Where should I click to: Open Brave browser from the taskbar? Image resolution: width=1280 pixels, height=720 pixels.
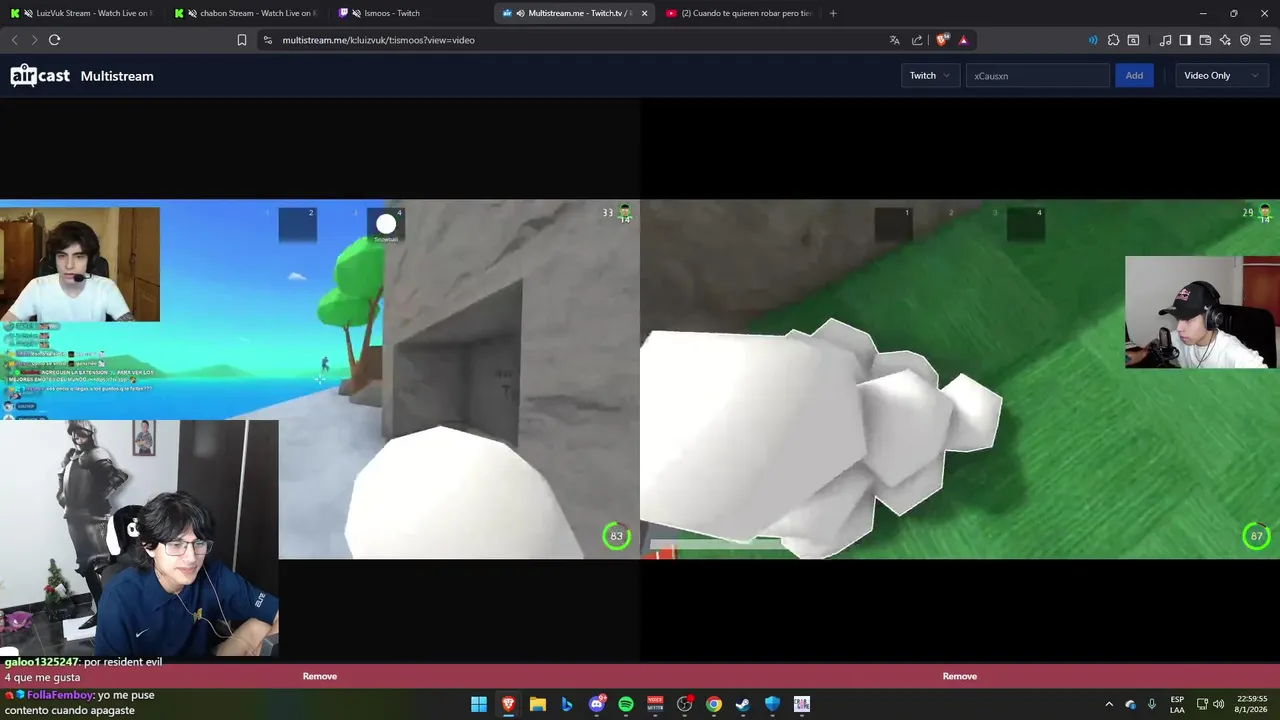[x=508, y=704]
